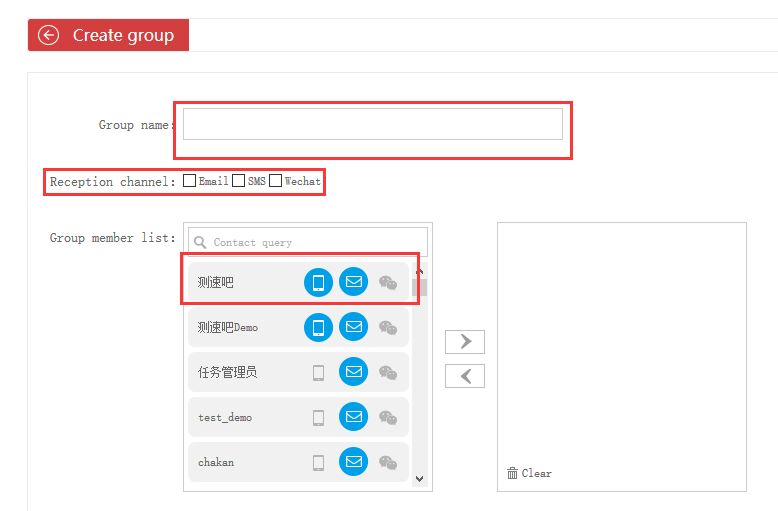Toggle the phone icon for 测速吧Demo
The height and width of the screenshot is (511, 778).
tap(318, 327)
